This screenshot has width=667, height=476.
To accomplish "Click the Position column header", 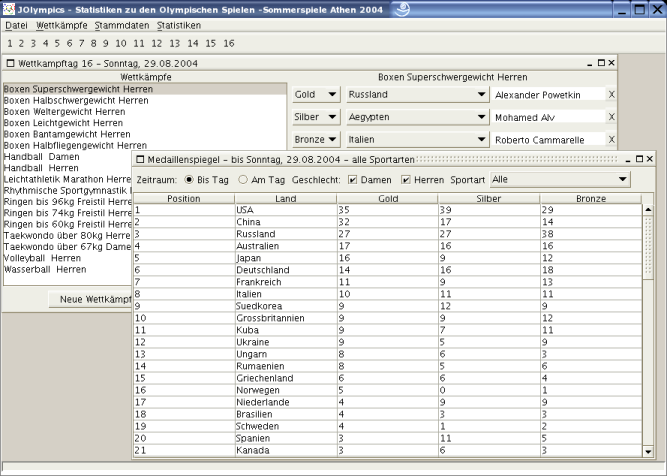I will (x=184, y=199).
